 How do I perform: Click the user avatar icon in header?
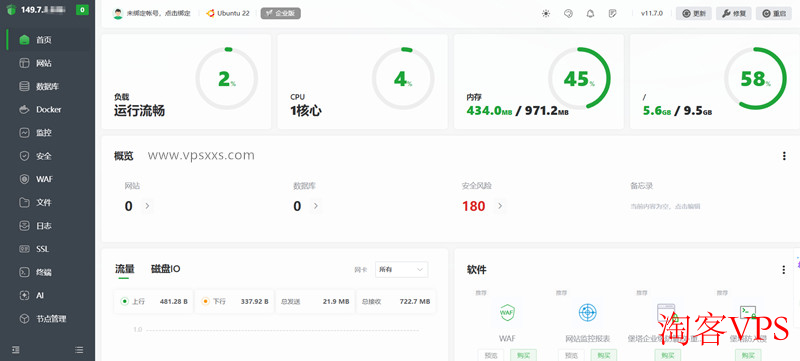tap(118, 14)
